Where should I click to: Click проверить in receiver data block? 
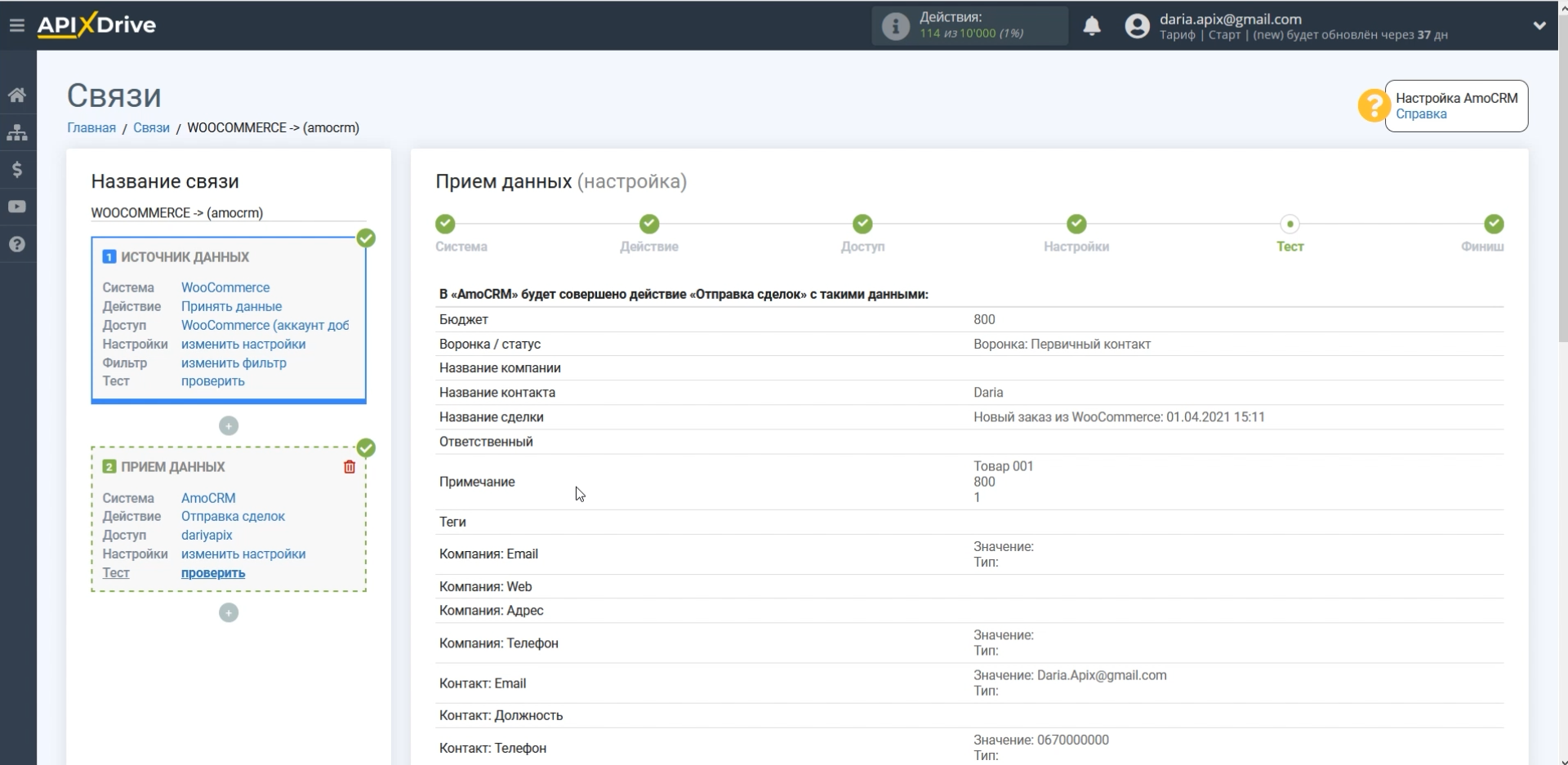[213, 573]
